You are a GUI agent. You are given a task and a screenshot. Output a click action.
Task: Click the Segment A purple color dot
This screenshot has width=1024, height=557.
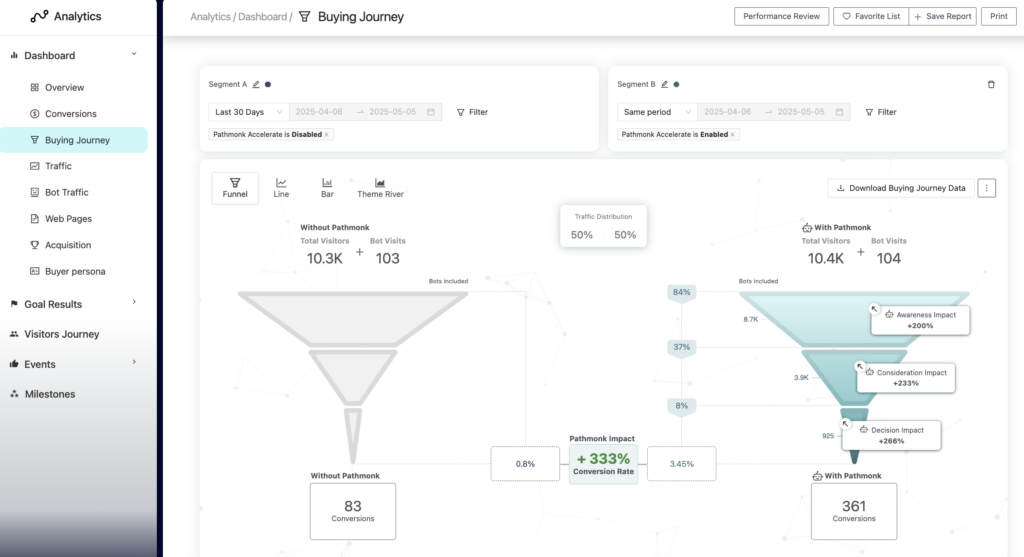point(268,85)
